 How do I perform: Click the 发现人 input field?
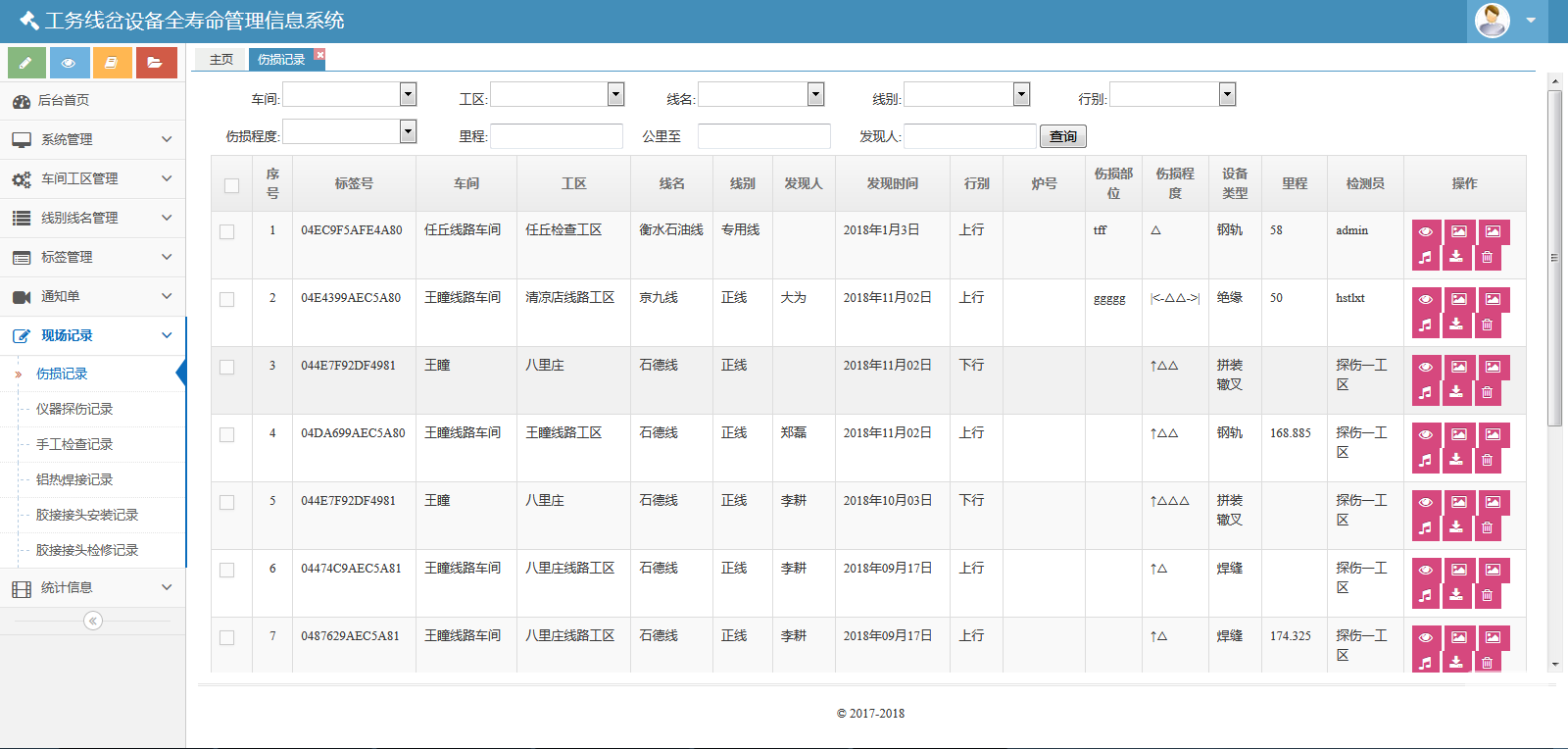click(x=969, y=136)
